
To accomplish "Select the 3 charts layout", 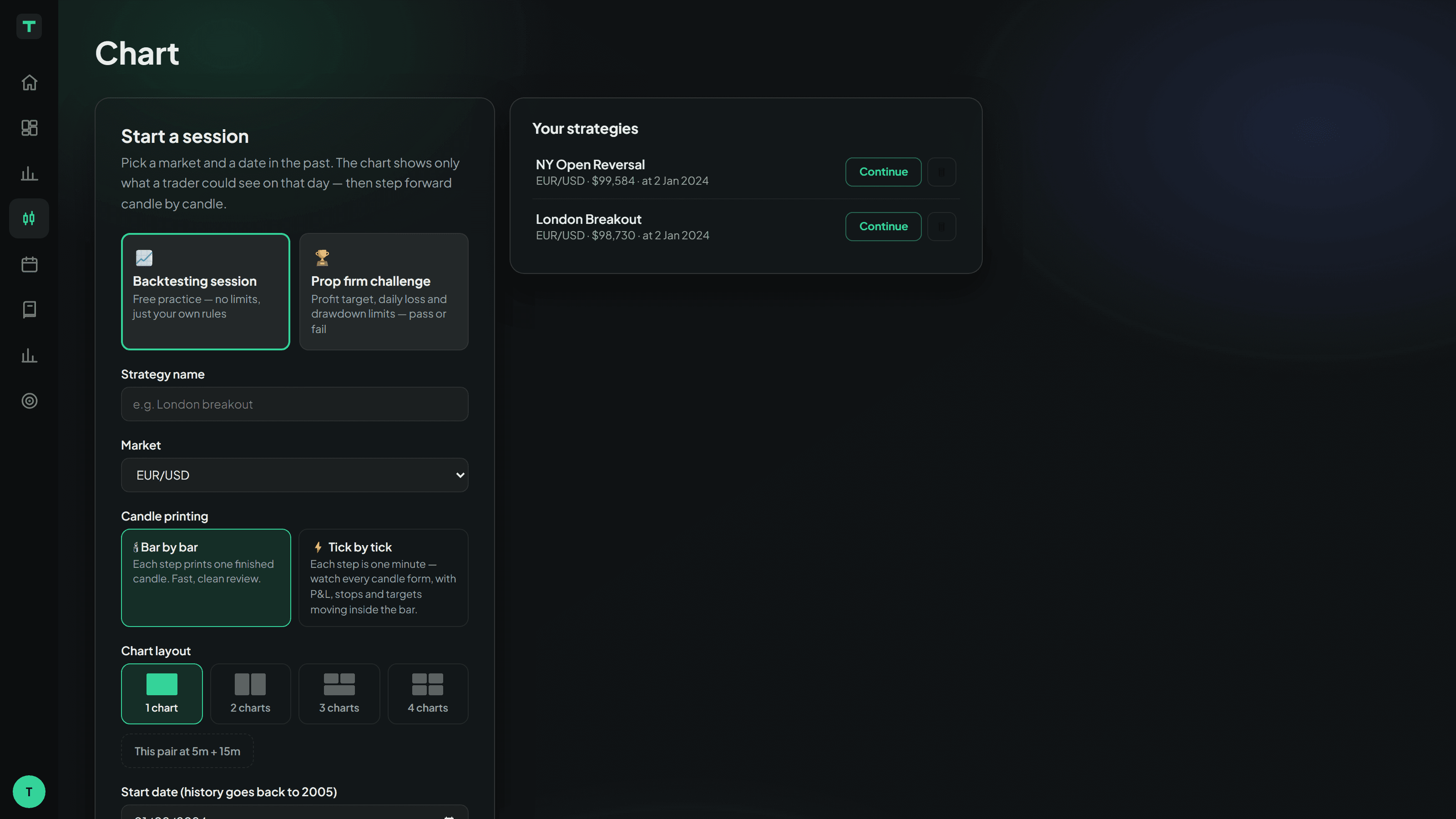I will [339, 693].
